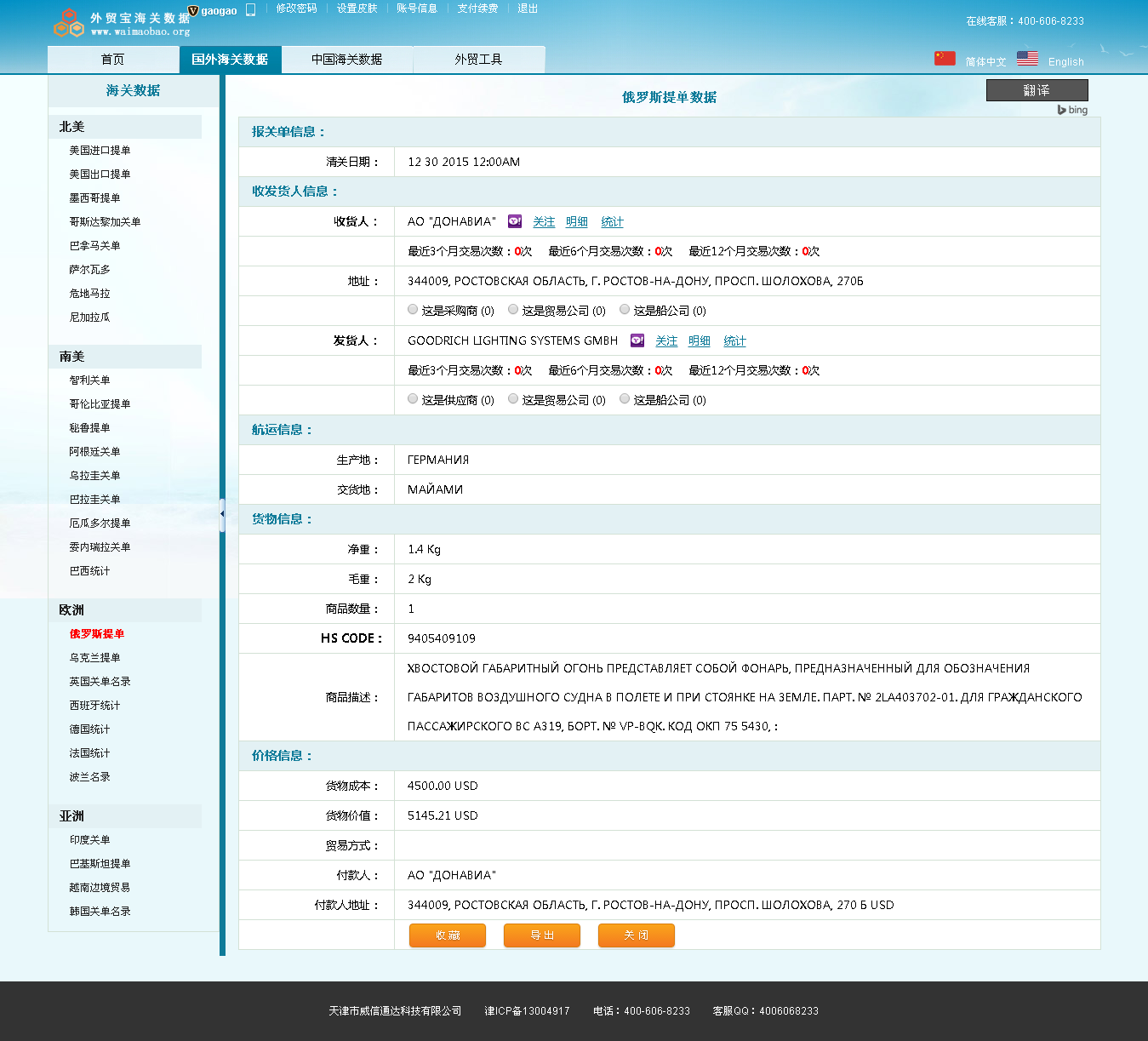Open the 外贸工具 tab
The height and width of the screenshot is (1041, 1148).
click(x=478, y=60)
